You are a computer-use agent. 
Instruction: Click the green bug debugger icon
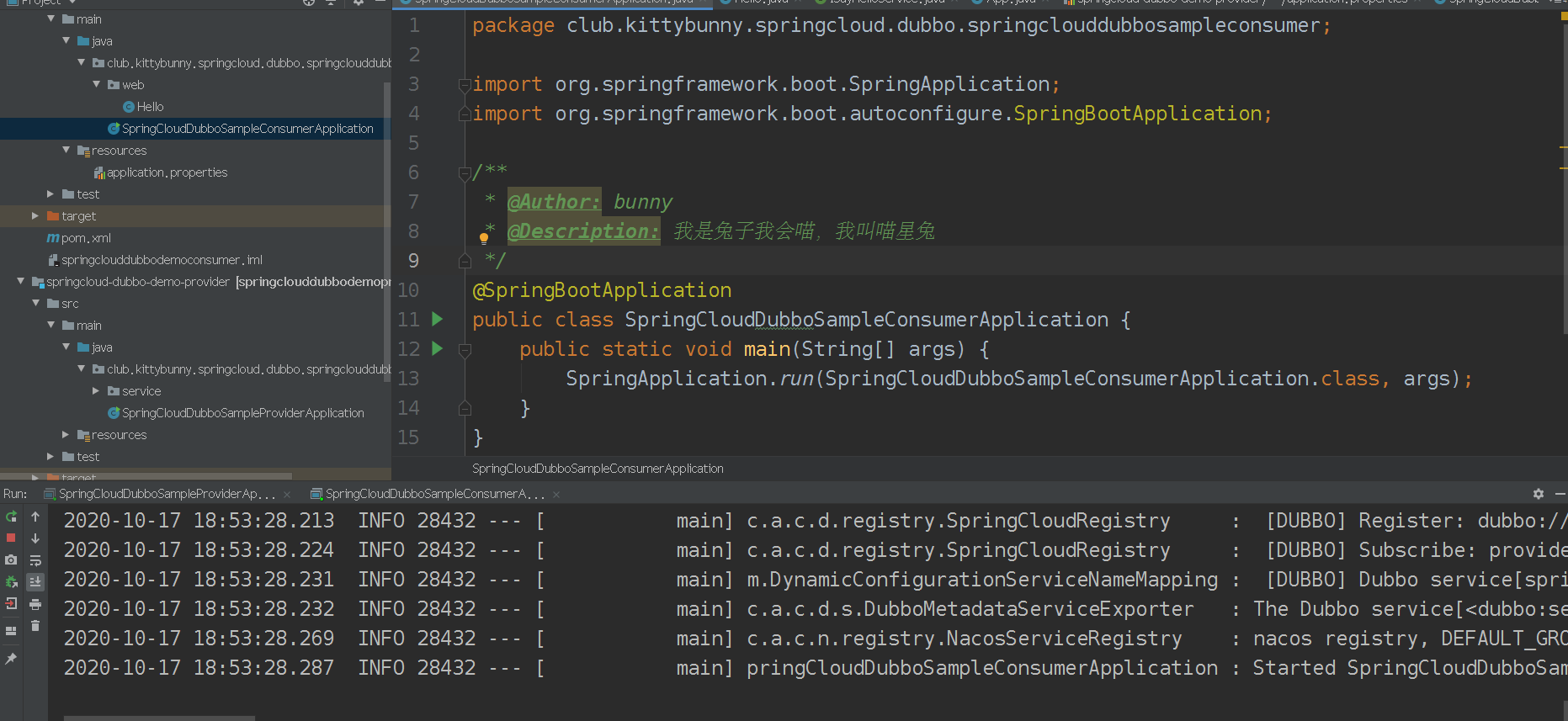[x=11, y=581]
